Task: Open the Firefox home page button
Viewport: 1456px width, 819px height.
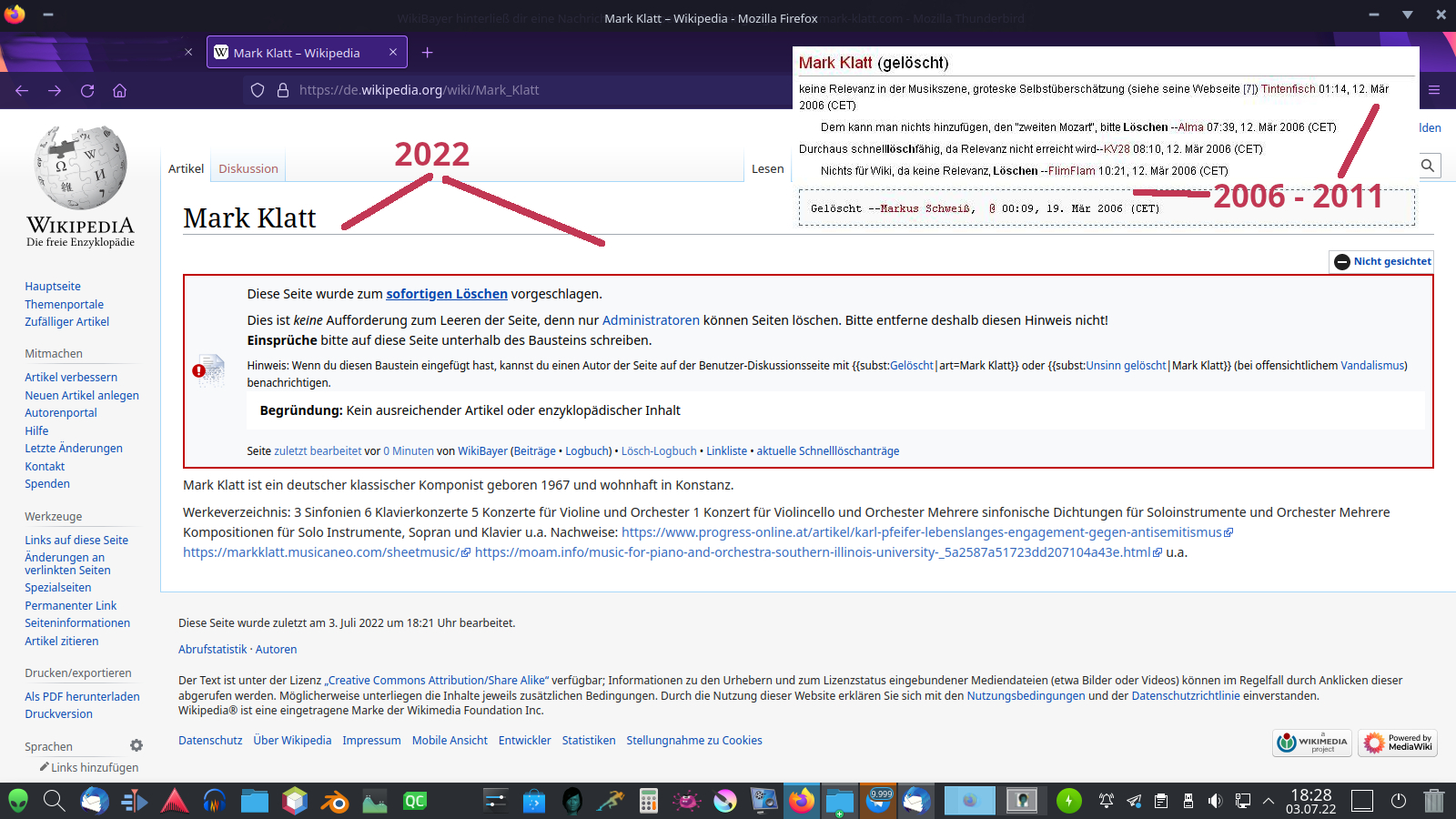Action: coord(119,90)
